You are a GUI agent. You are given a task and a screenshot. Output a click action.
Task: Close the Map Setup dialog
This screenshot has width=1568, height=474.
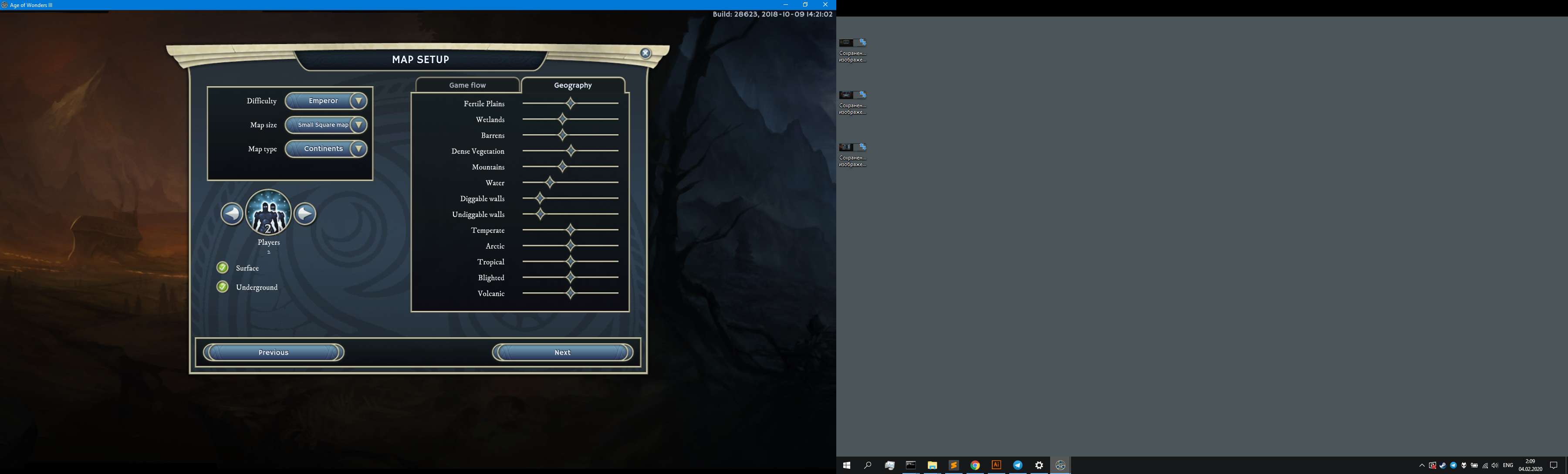(x=645, y=54)
